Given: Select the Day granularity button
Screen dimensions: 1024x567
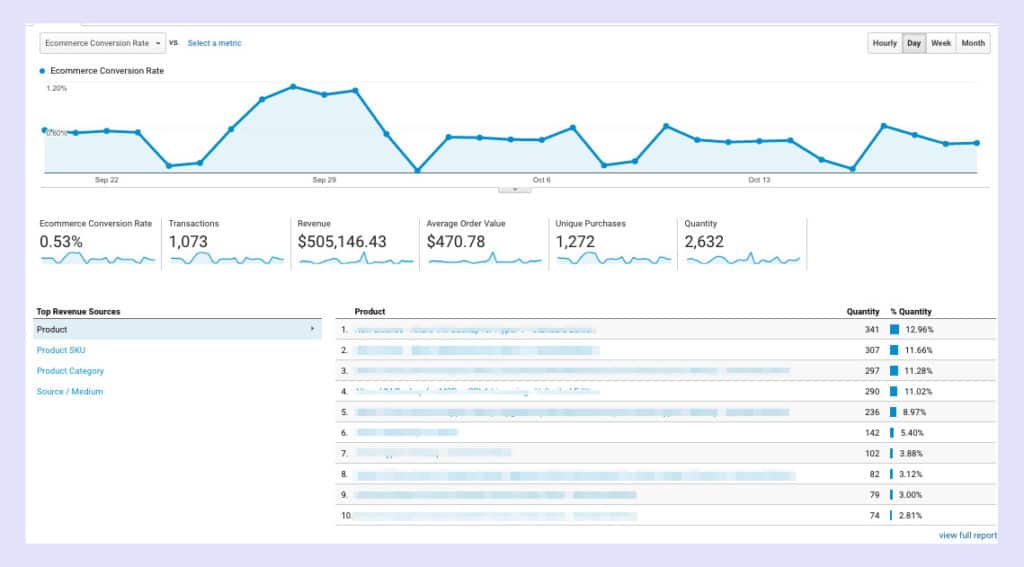Looking at the screenshot, I should pyautogui.click(x=914, y=43).
